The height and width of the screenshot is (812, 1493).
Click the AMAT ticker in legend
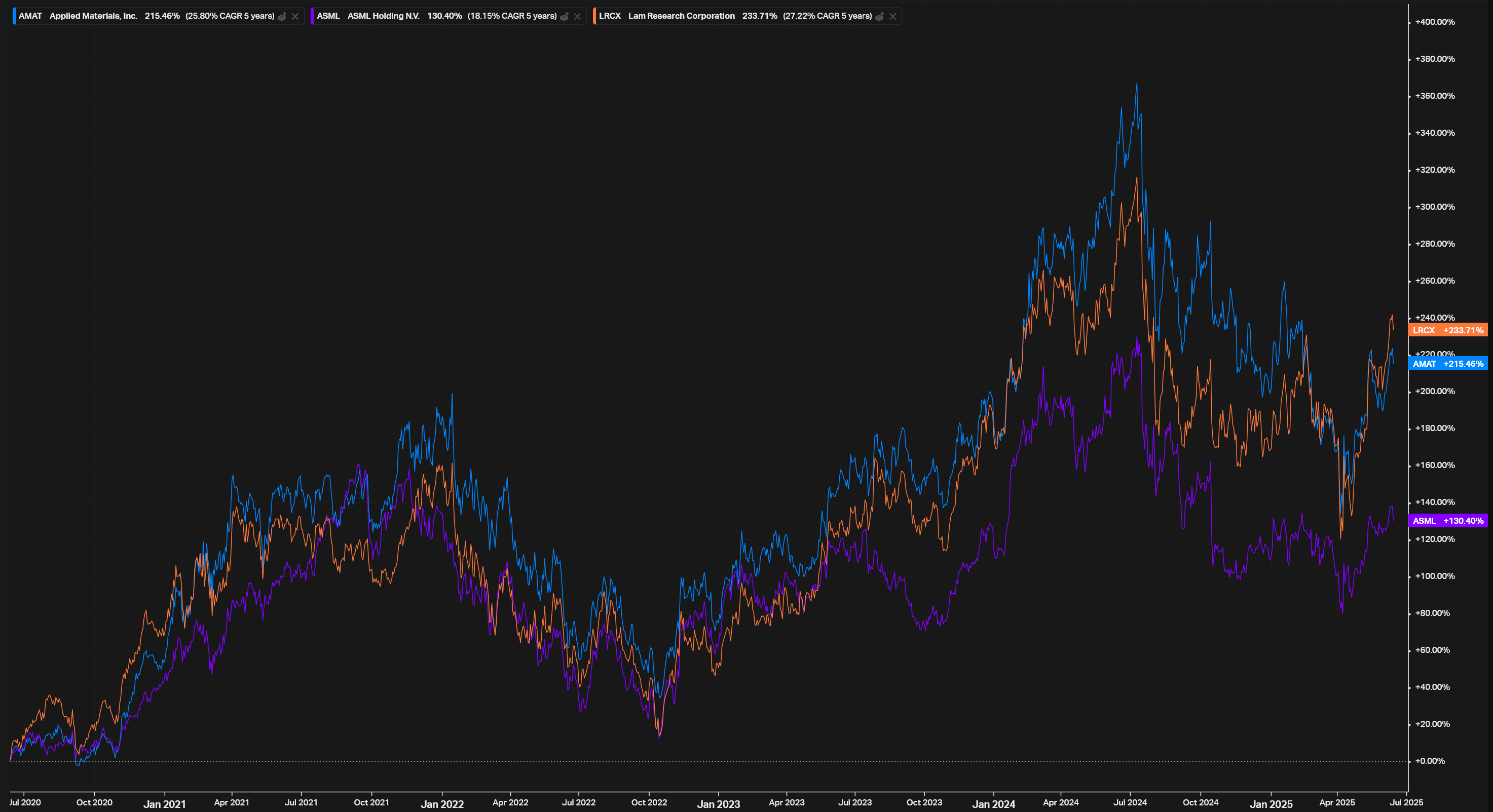pyautogui.click(x=30, y=16)
